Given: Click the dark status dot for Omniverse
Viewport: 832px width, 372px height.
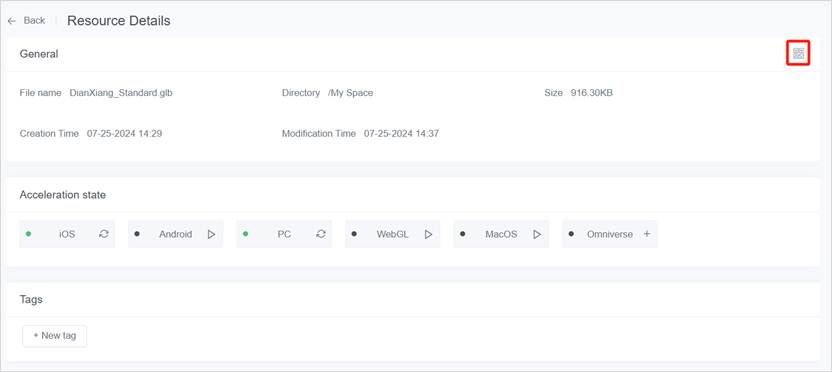Looking at the screenshot, I should pyautogui.click(x=571, y=233).
